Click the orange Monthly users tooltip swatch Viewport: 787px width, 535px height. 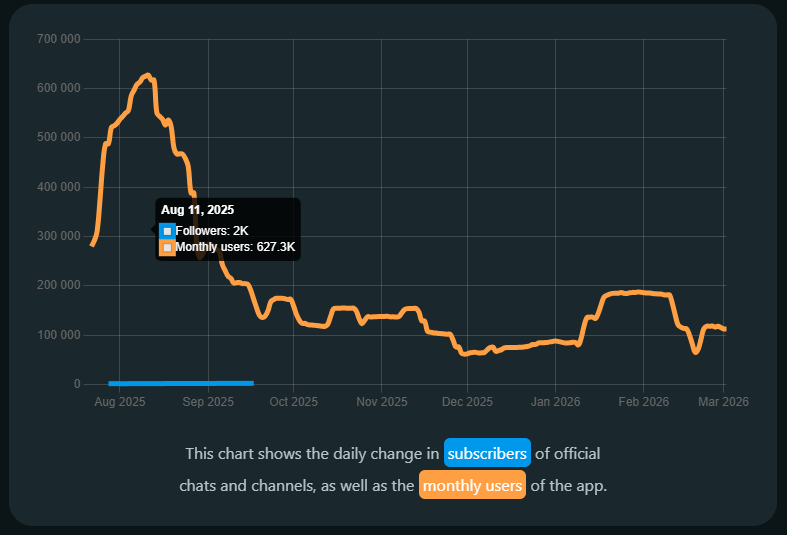167,246
